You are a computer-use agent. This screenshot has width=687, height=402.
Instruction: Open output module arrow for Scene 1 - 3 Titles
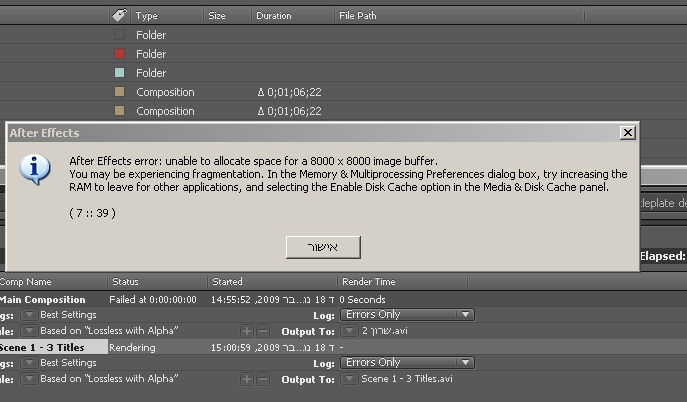29,380
